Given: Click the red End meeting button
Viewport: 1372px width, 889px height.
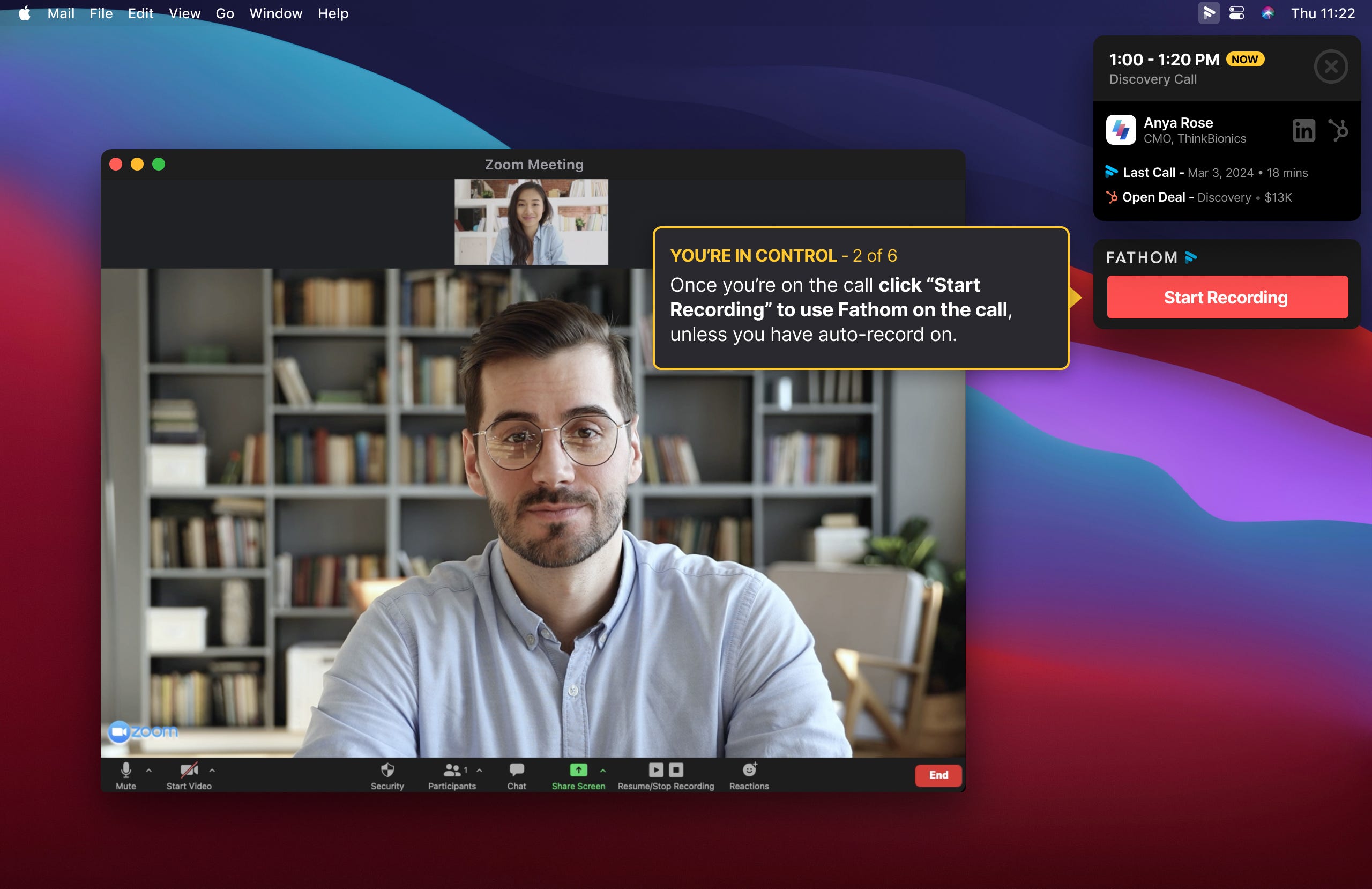Looking at the screenshot, I should point(938,775).
